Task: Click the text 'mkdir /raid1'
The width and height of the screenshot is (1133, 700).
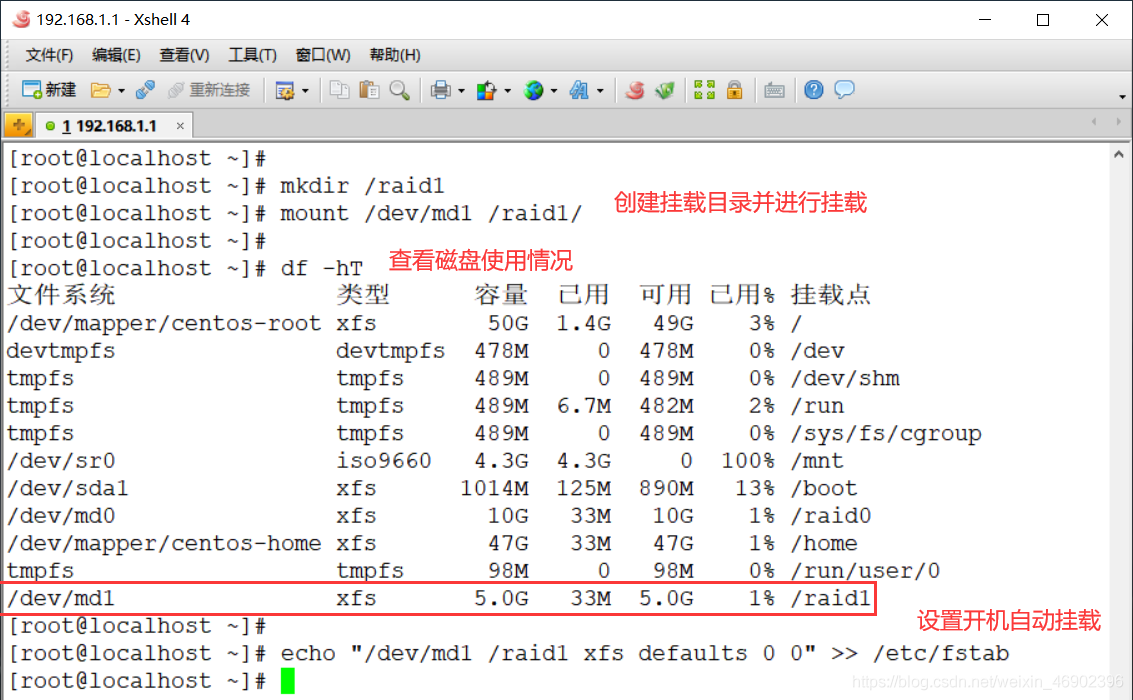Action: [362, 186]
